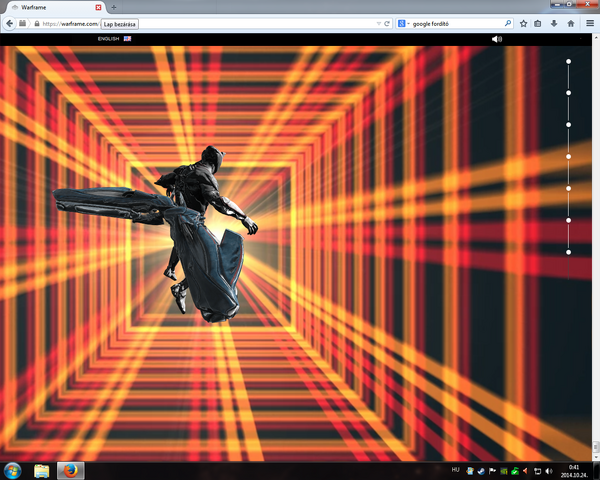The width and height of the screenshot is (600, 480).
Task: Show bookmarks list icon
Action: click(x=538, y=24)
